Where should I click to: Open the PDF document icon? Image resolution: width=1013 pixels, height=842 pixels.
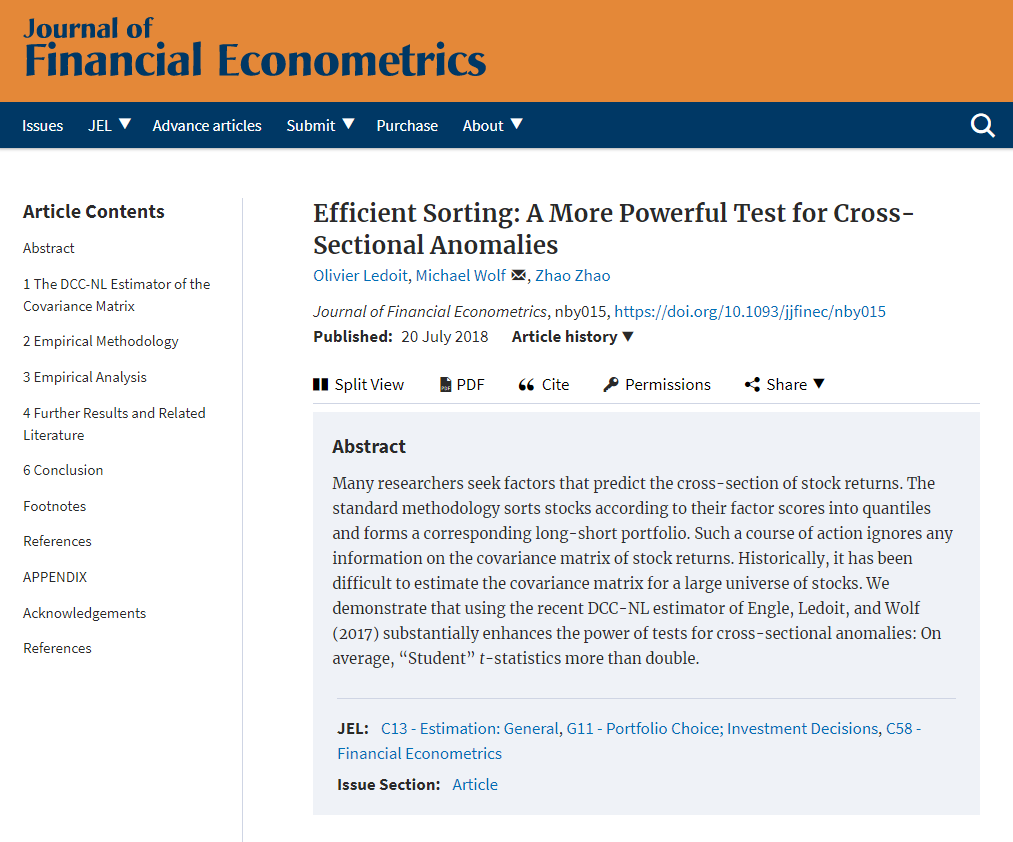[x=446, y=384]
